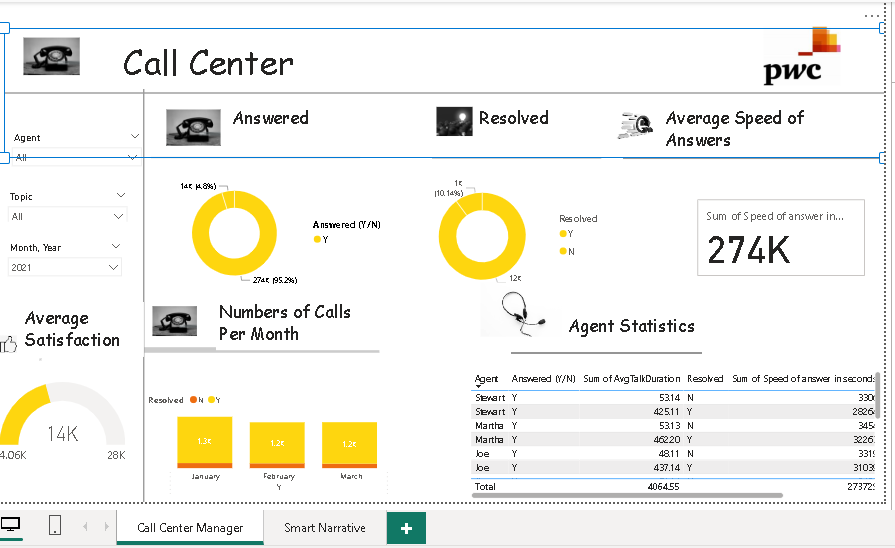Click the telephone image beside Numbers of Calls Per Month
895x548 pixels.
(x=175, y=321)
